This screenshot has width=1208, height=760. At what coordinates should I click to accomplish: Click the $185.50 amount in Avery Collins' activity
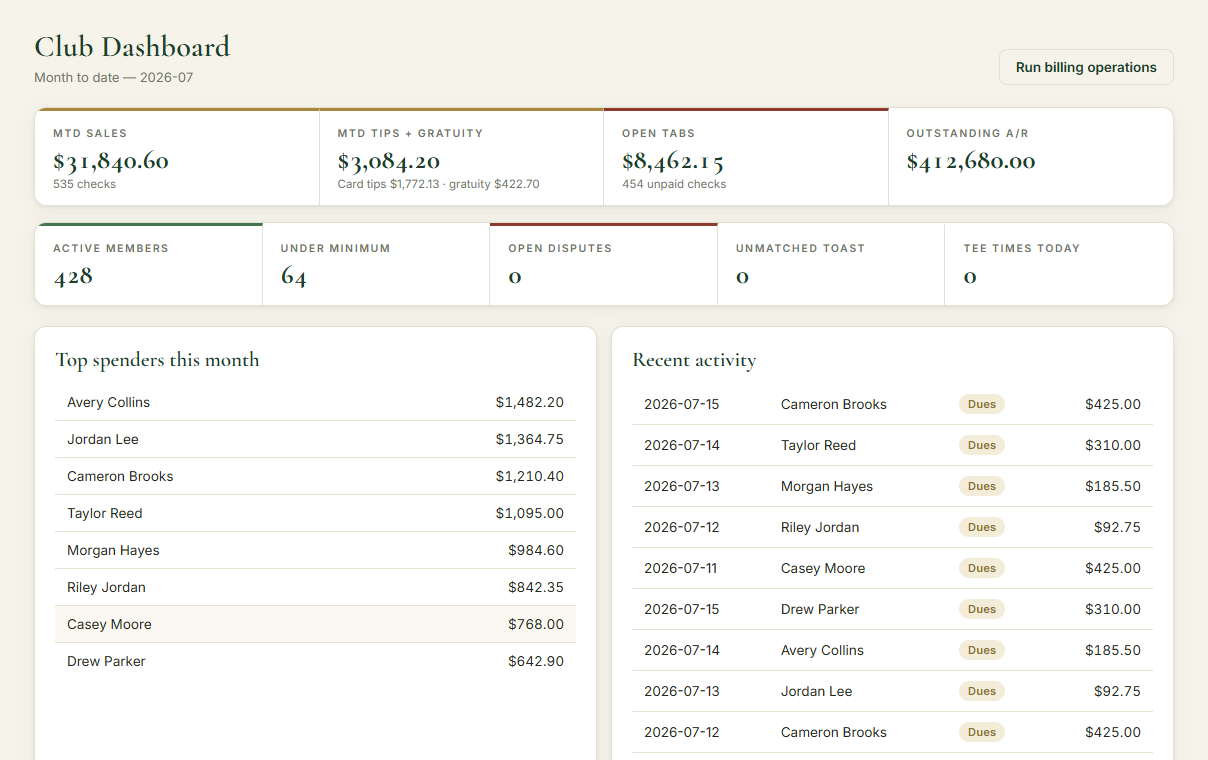coord(1113,650)
